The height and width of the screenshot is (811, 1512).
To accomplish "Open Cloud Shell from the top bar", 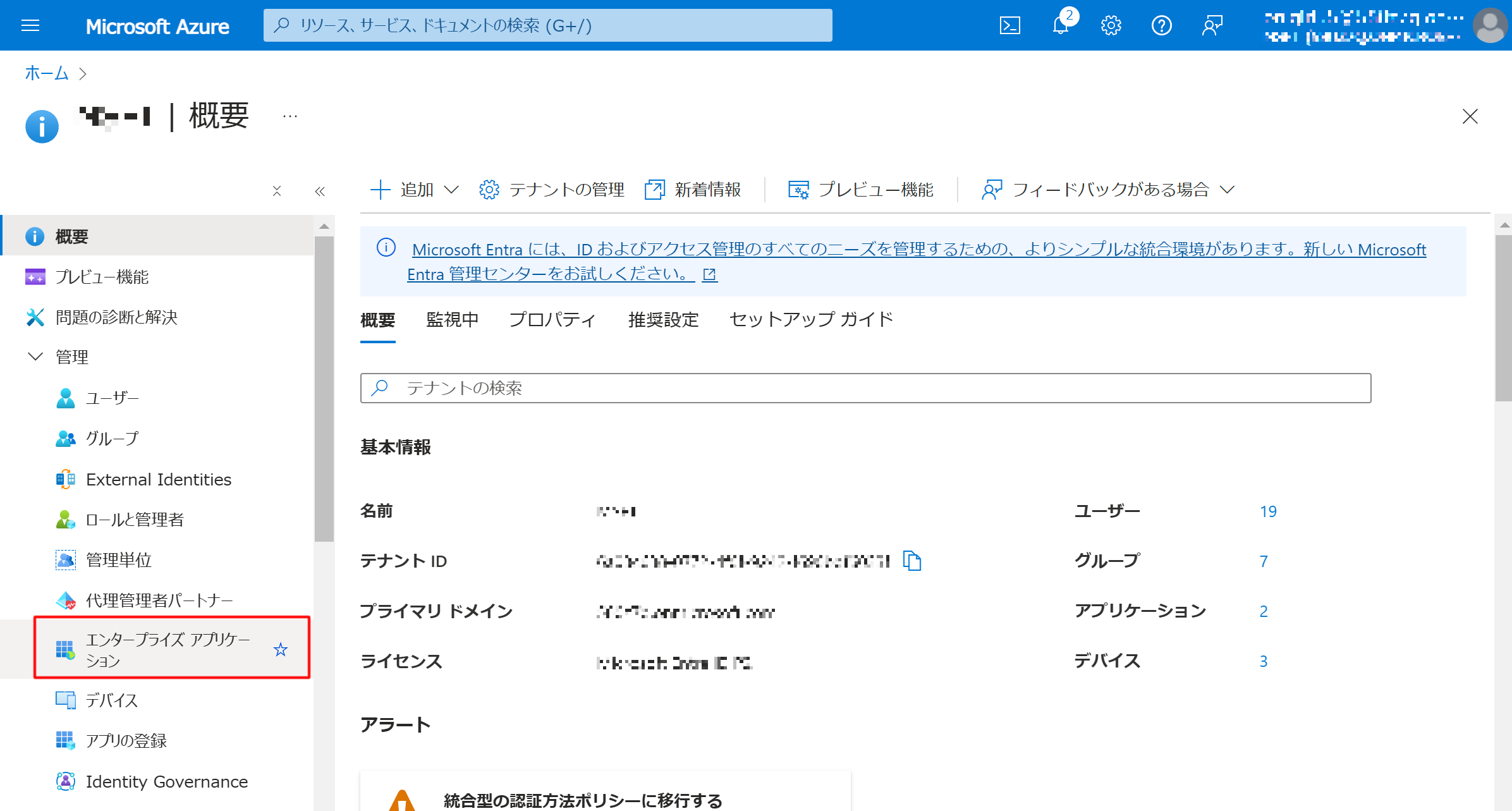I will coord(1009,25).
